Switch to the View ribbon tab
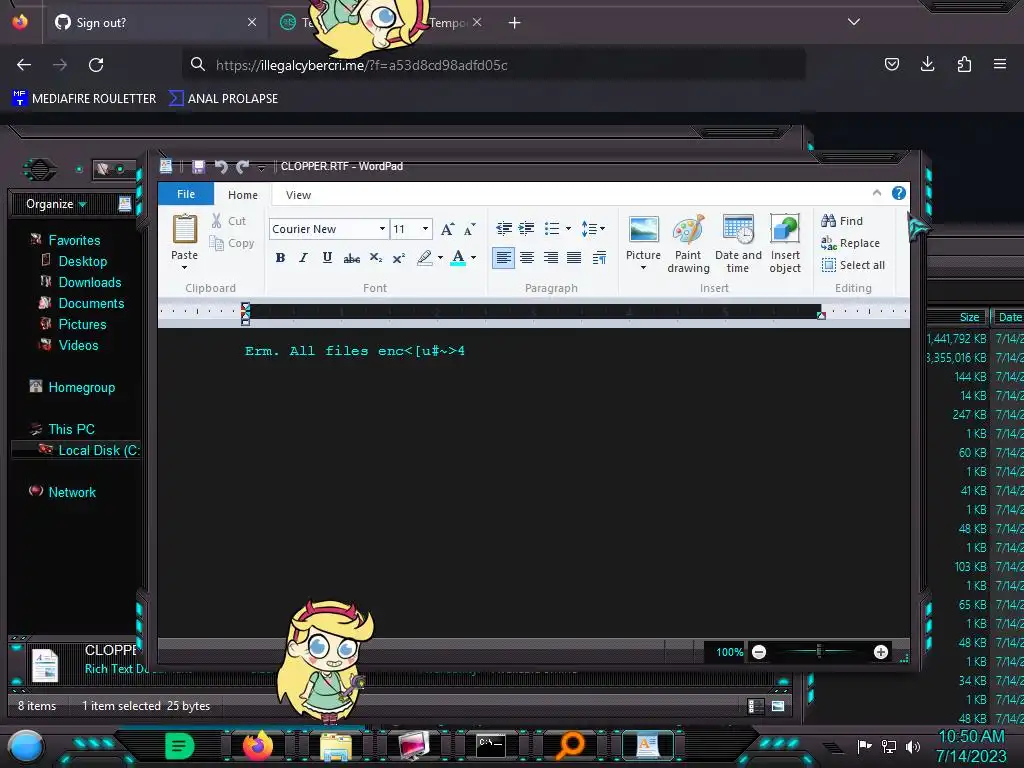 click(x=298, y=195)
